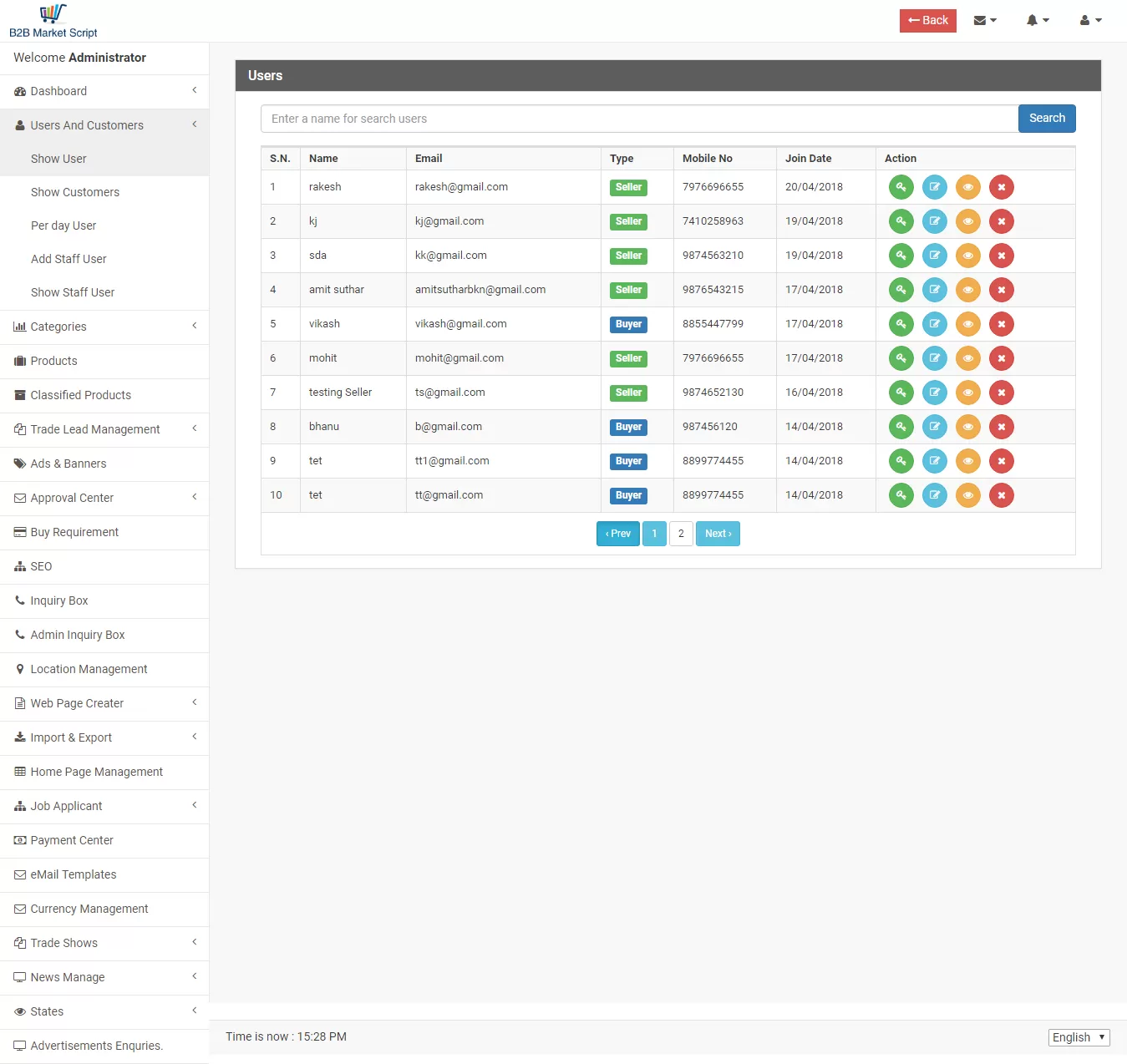Viewport: 1127px width, 1064px height.
Task: Open Add Staff User in sidebar
Action: point(104,259)
